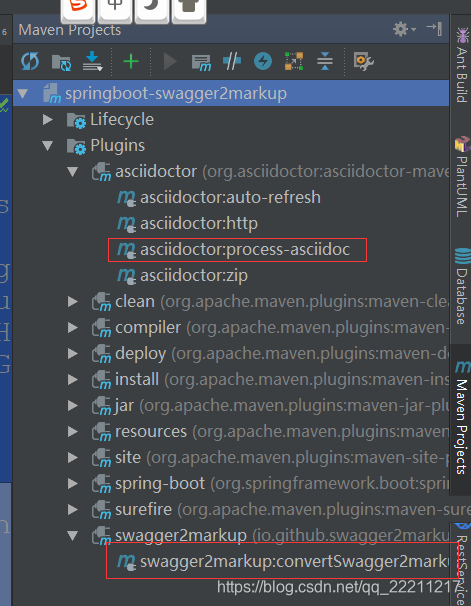Show dependencies diagram icon
Image resolution: width=471 pixels, height=606 pixels.
point(294,61)
